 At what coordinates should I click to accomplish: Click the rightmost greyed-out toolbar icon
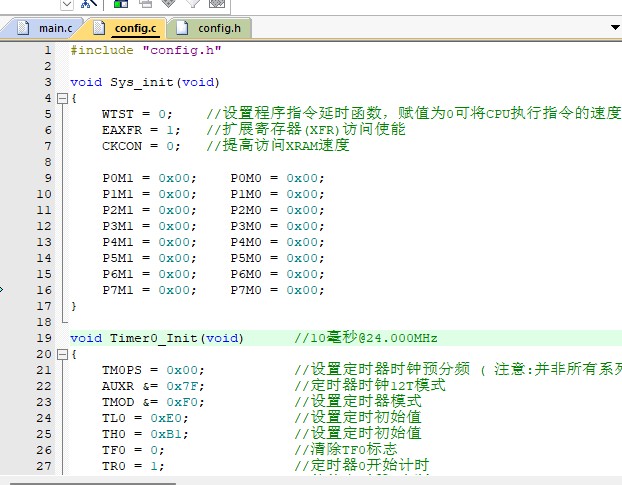click(x=214, y=4)
